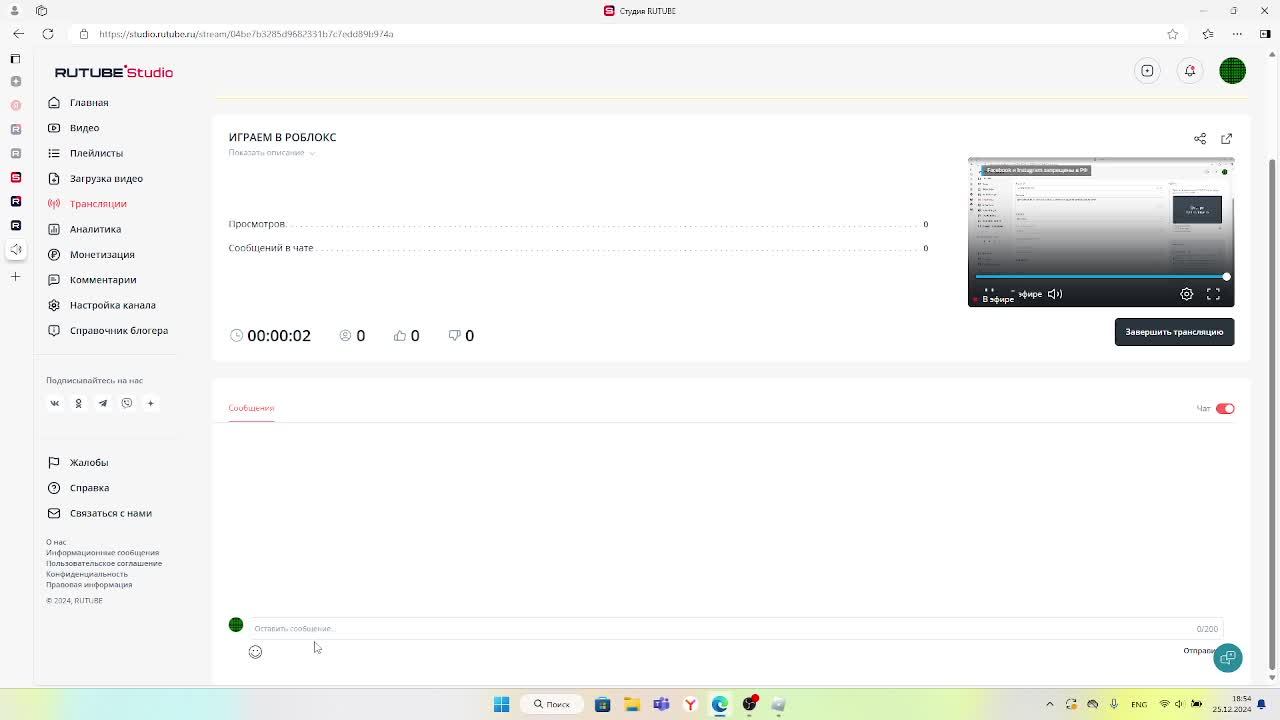Open OBS Studio from taskbar
This screenshot has width=1280, height=720.
(x=749, y=704)
